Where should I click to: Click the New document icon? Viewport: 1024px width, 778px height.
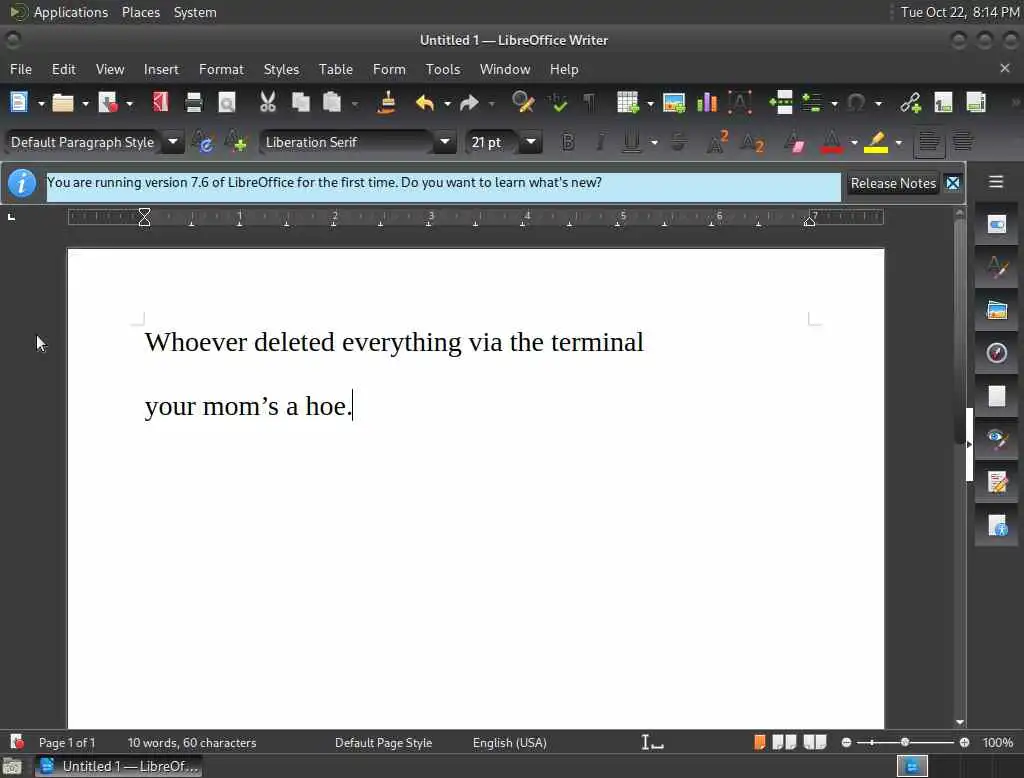pyautogui.click(x=19, y=103)
